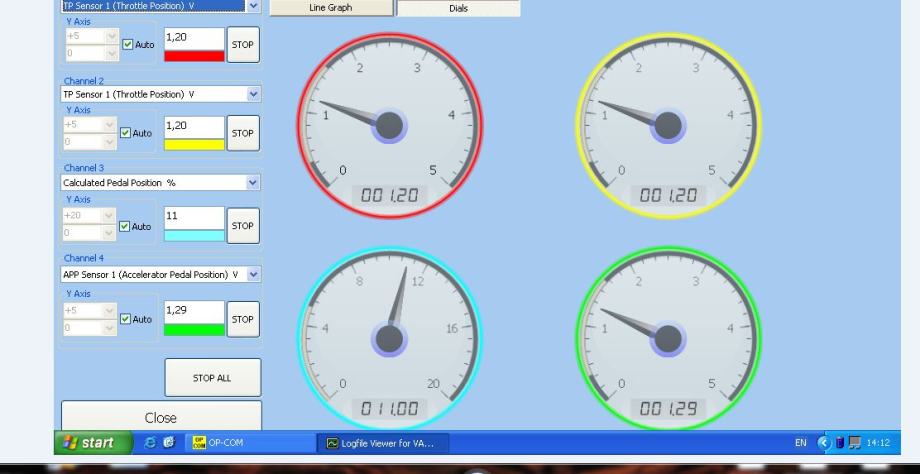The image size is (920, 474).
Task: Open Channel 2 Y Axis 0 minimum dropdown
Action: [110, 141]
